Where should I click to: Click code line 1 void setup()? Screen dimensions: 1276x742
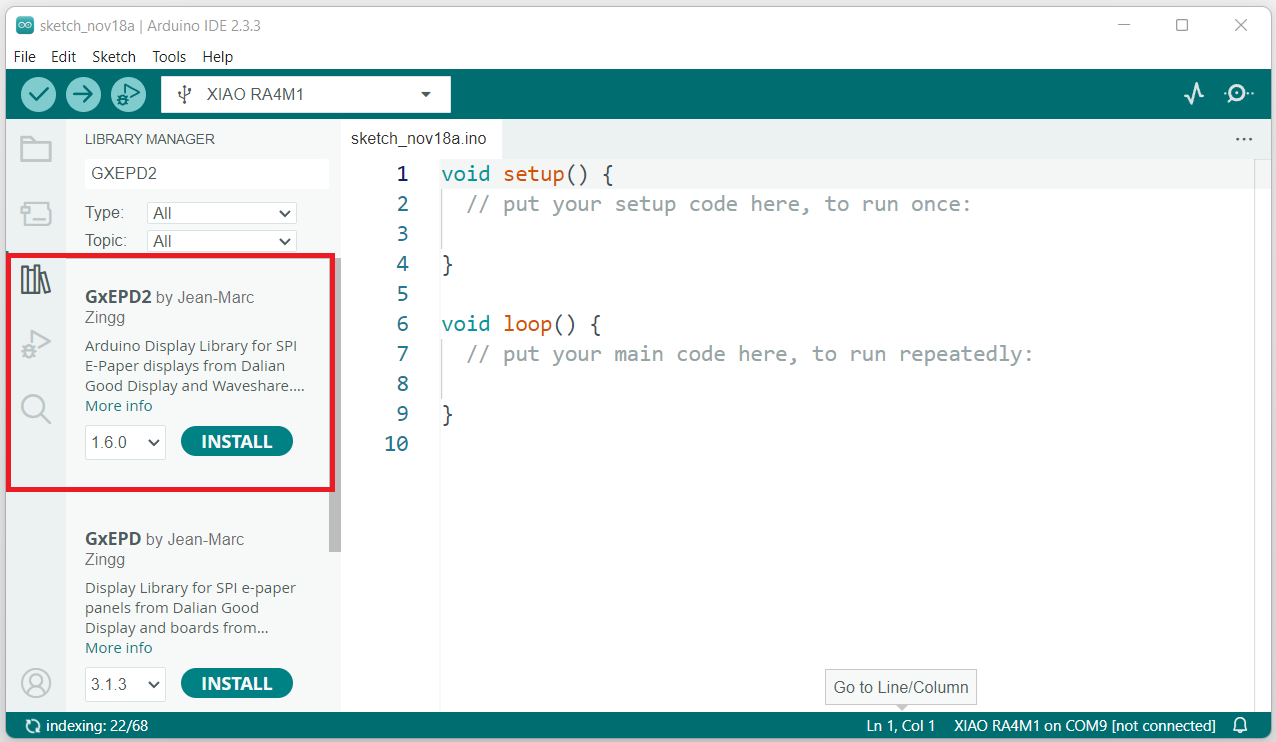pos(526,174)
